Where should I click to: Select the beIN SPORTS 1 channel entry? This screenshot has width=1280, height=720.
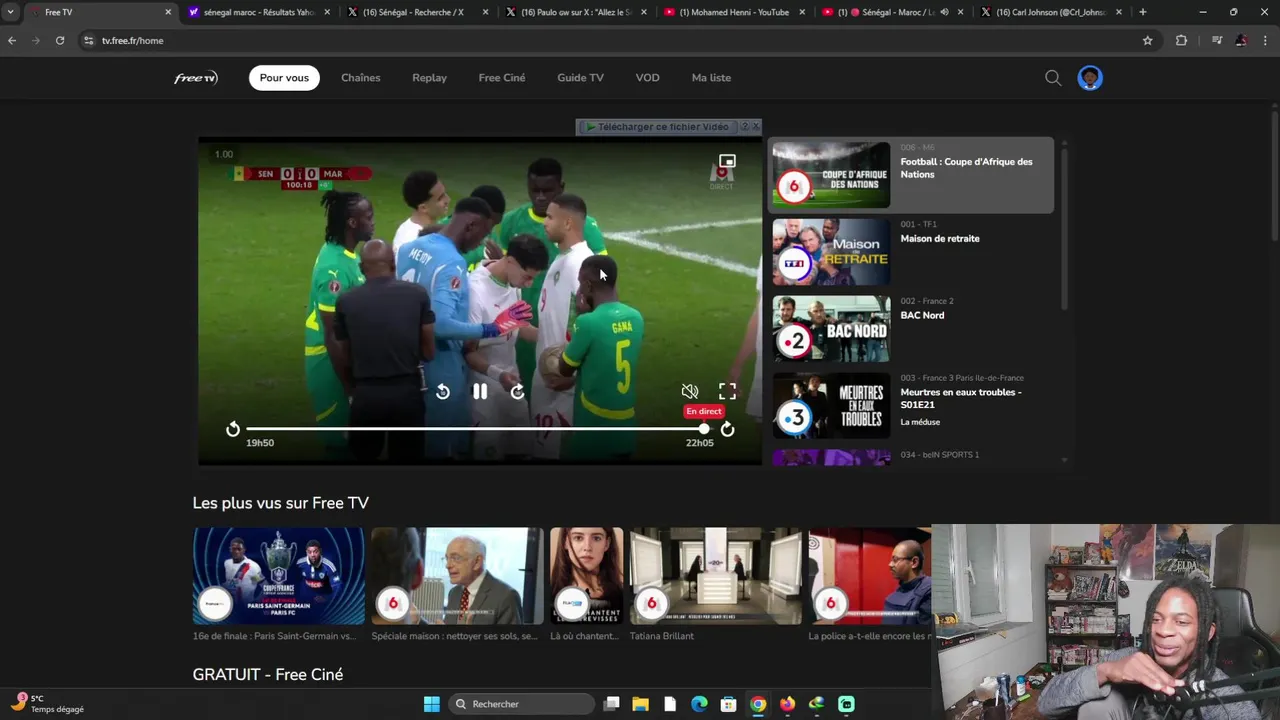coord(911,456)
